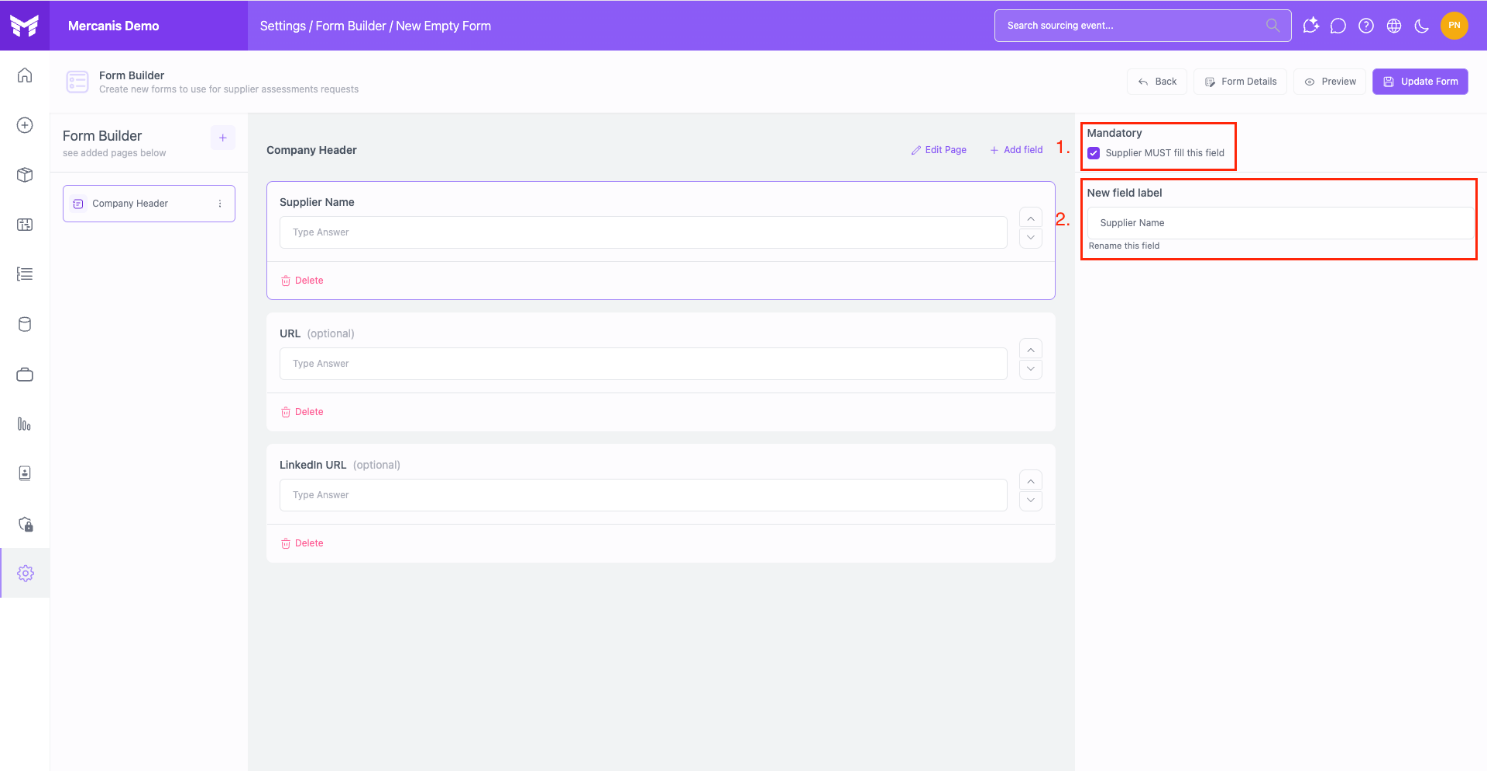
Task: Click the search magnifier icon
Action: coord(1273,25)
